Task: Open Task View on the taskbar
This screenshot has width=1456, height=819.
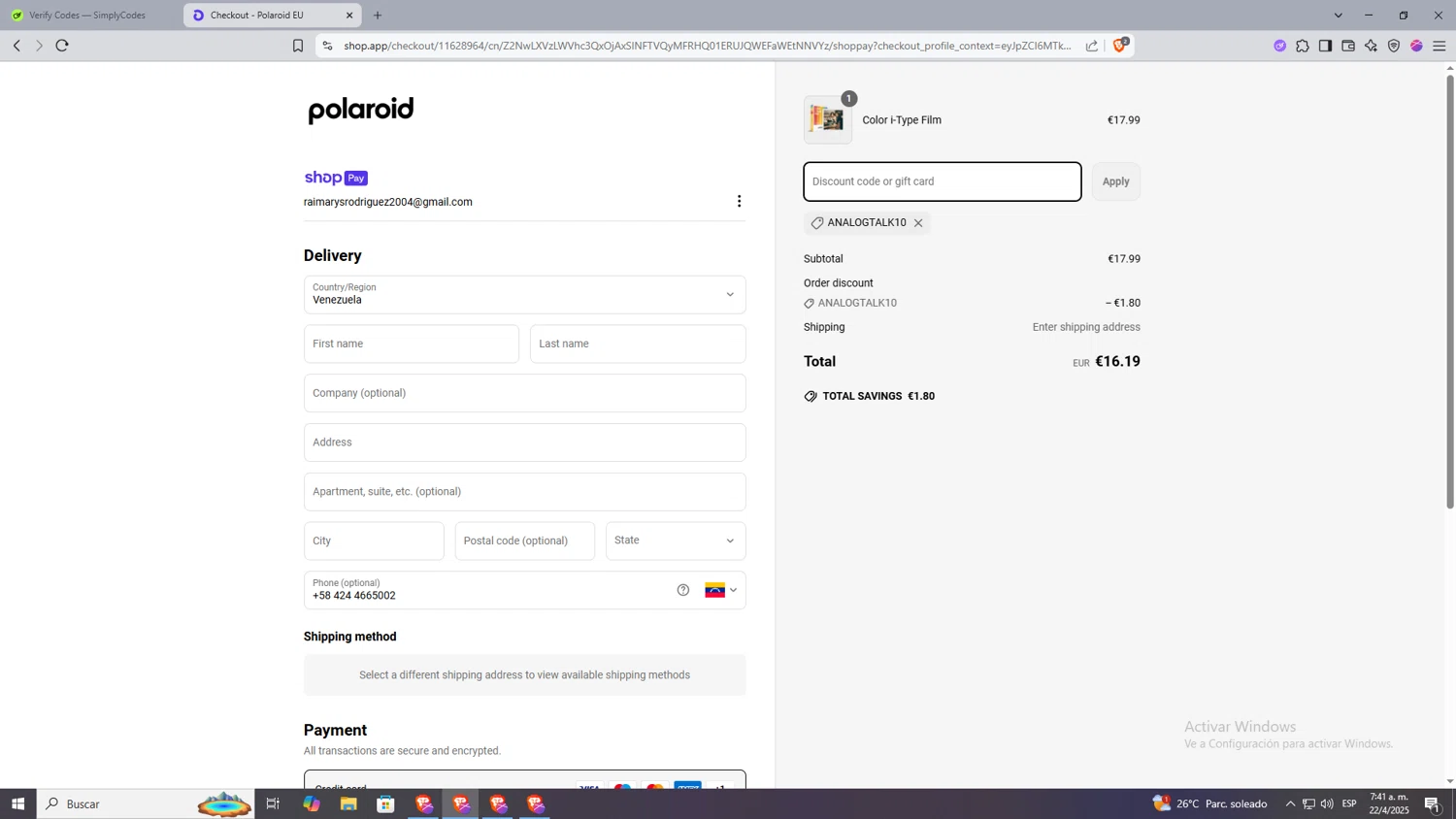Action: pyautogui.click(x=273, y=803)
